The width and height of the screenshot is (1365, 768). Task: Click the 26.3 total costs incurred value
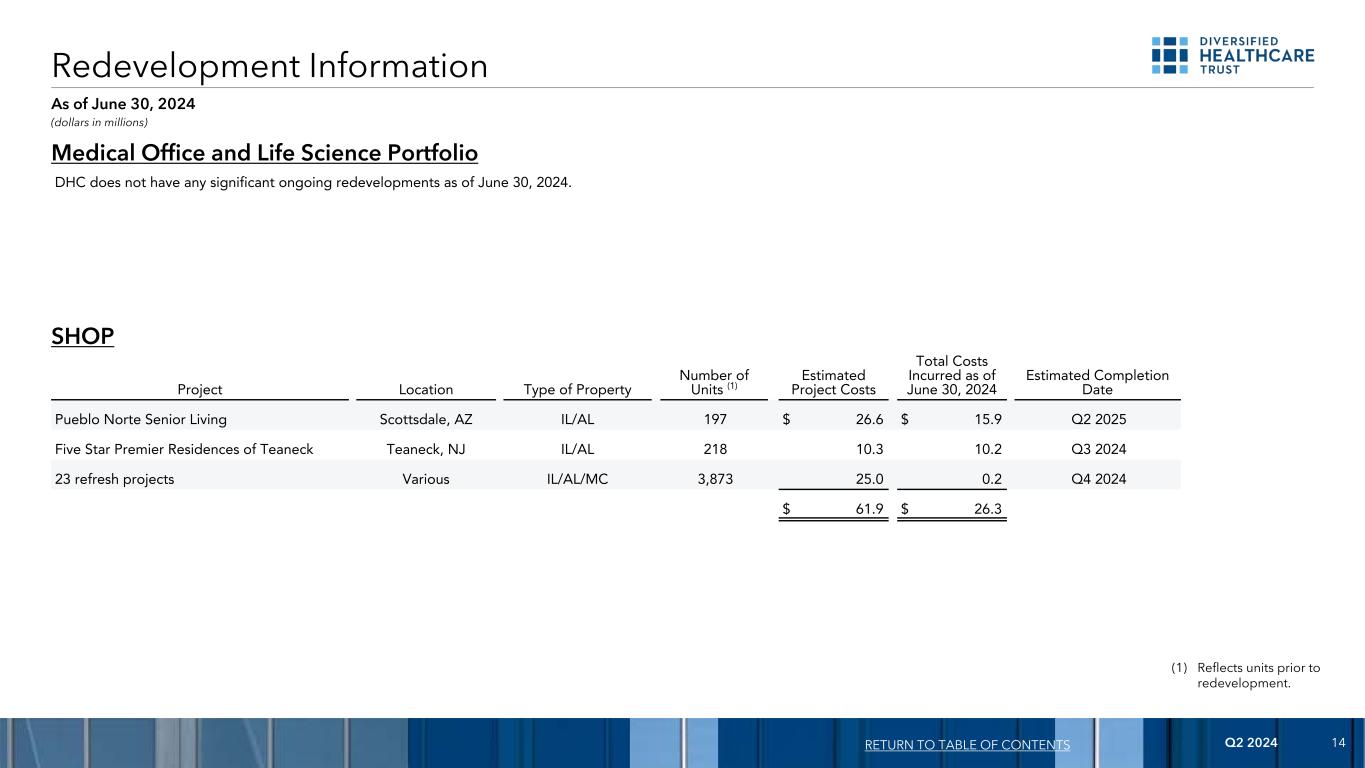(988, 510)
